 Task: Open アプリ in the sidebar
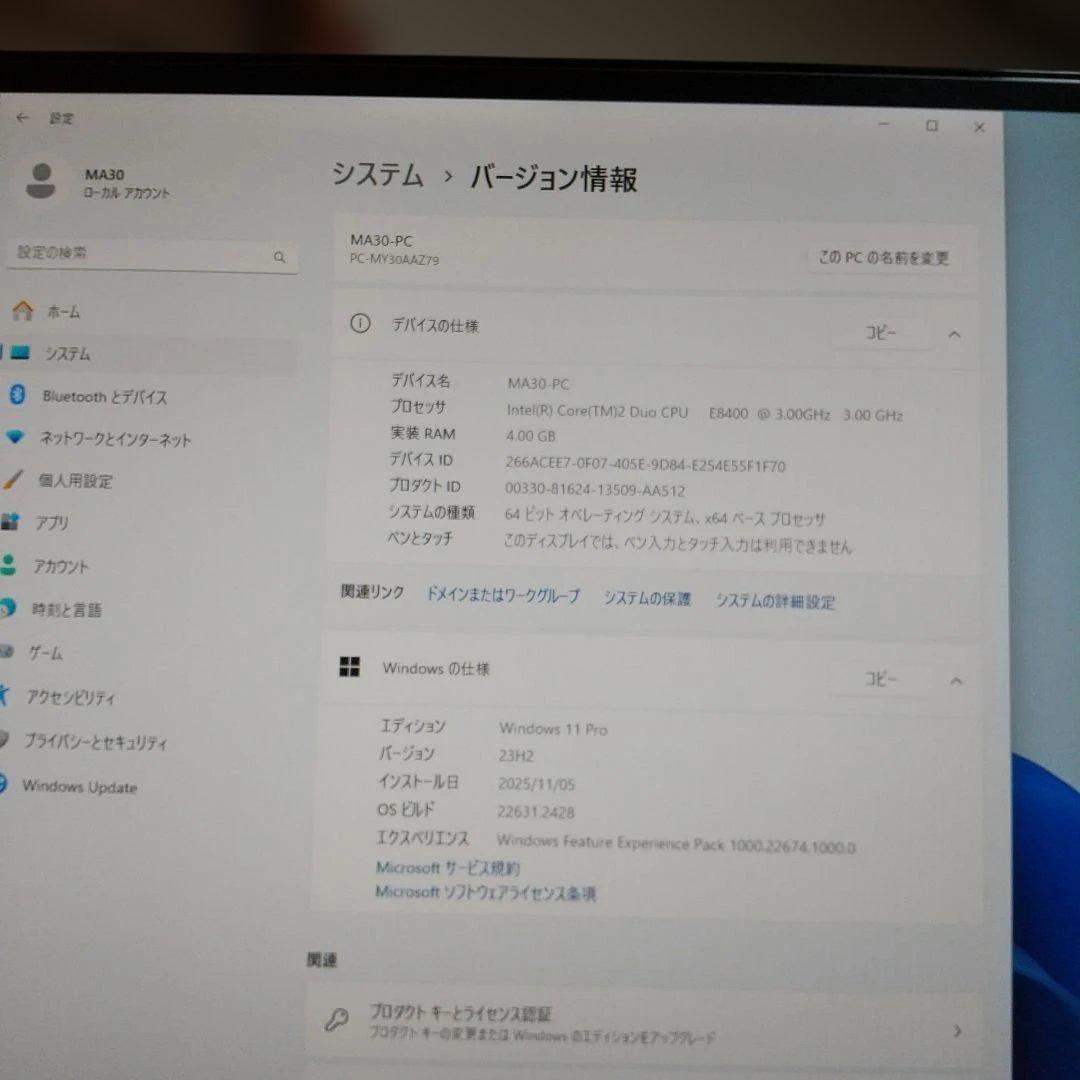pos(52,523)
